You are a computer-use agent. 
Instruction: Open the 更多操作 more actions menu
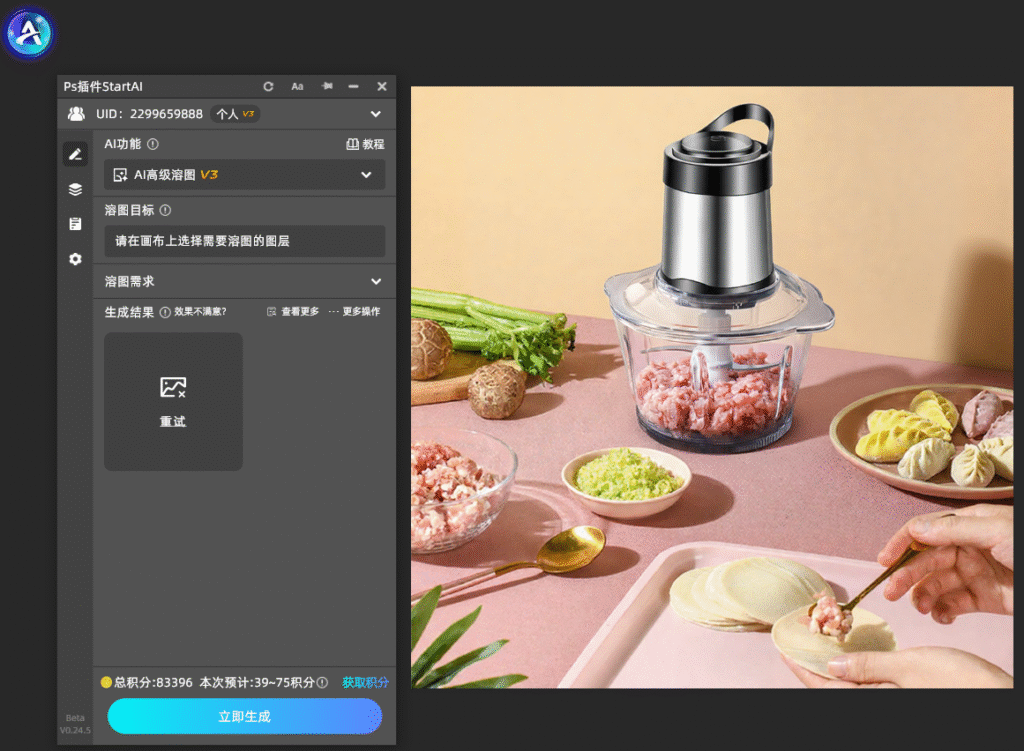click(x=354, y=312)
